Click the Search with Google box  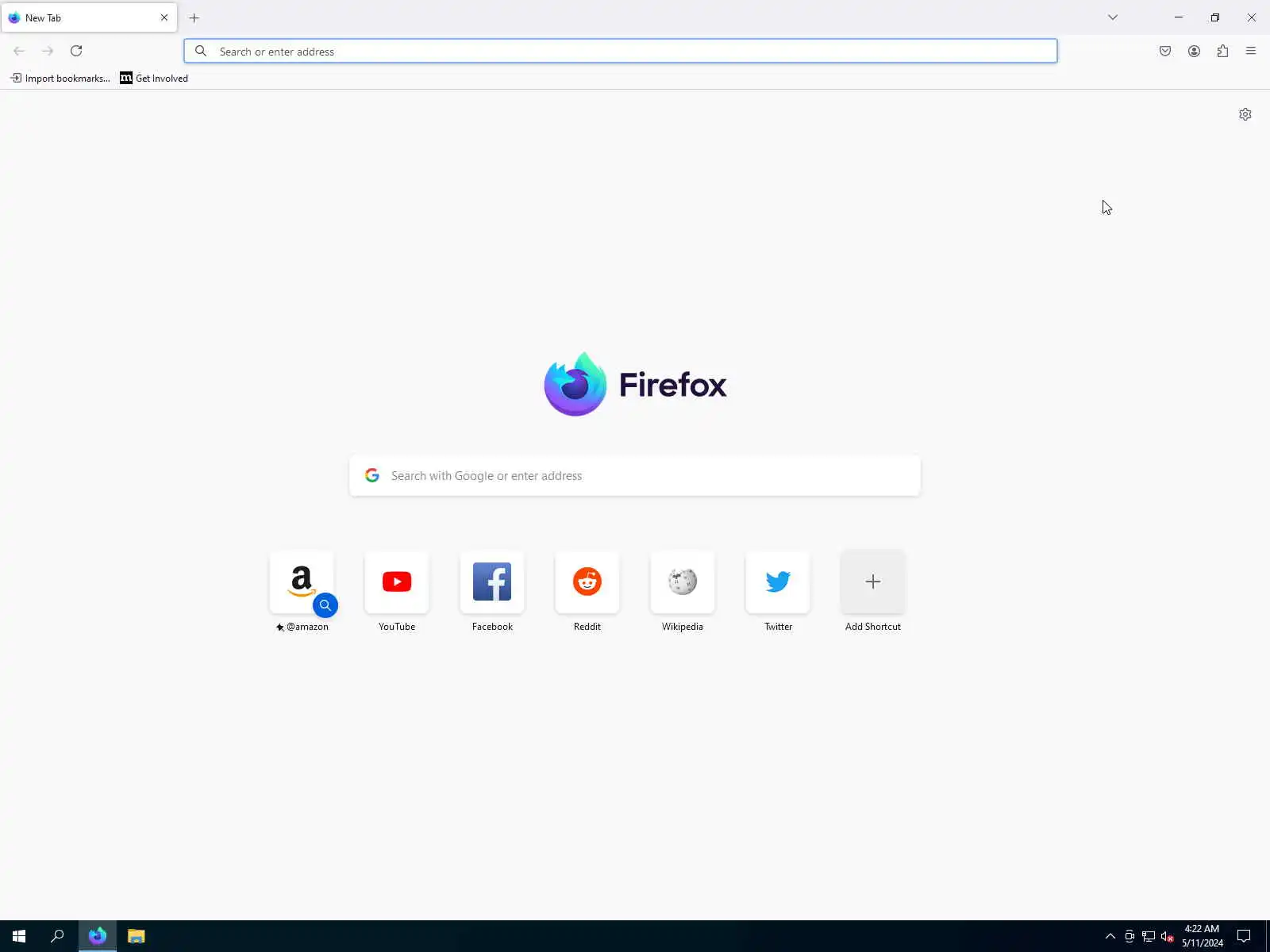(635, 476)
